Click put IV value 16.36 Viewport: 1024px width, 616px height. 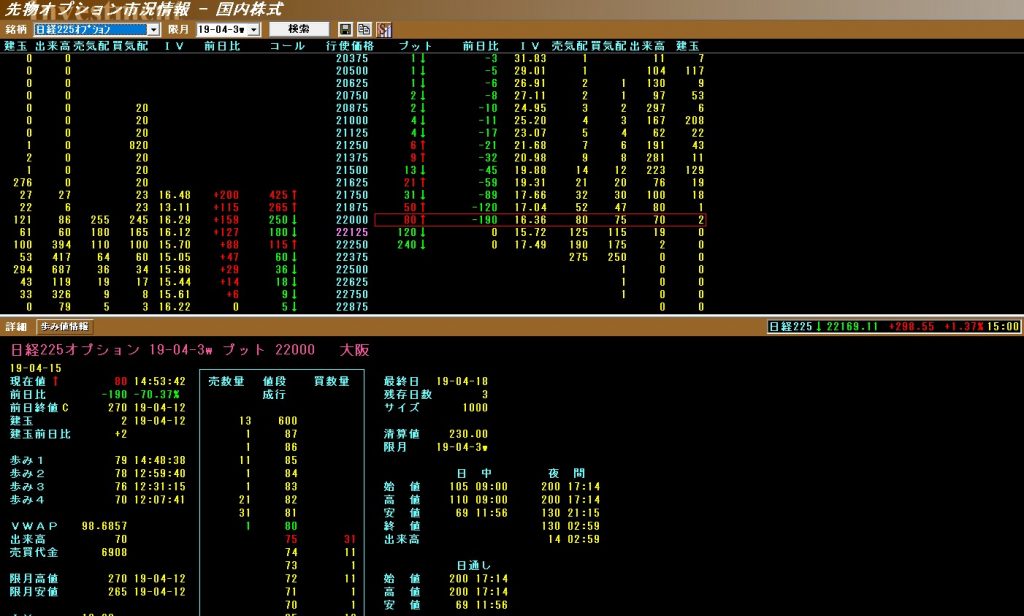click(530, 219)
